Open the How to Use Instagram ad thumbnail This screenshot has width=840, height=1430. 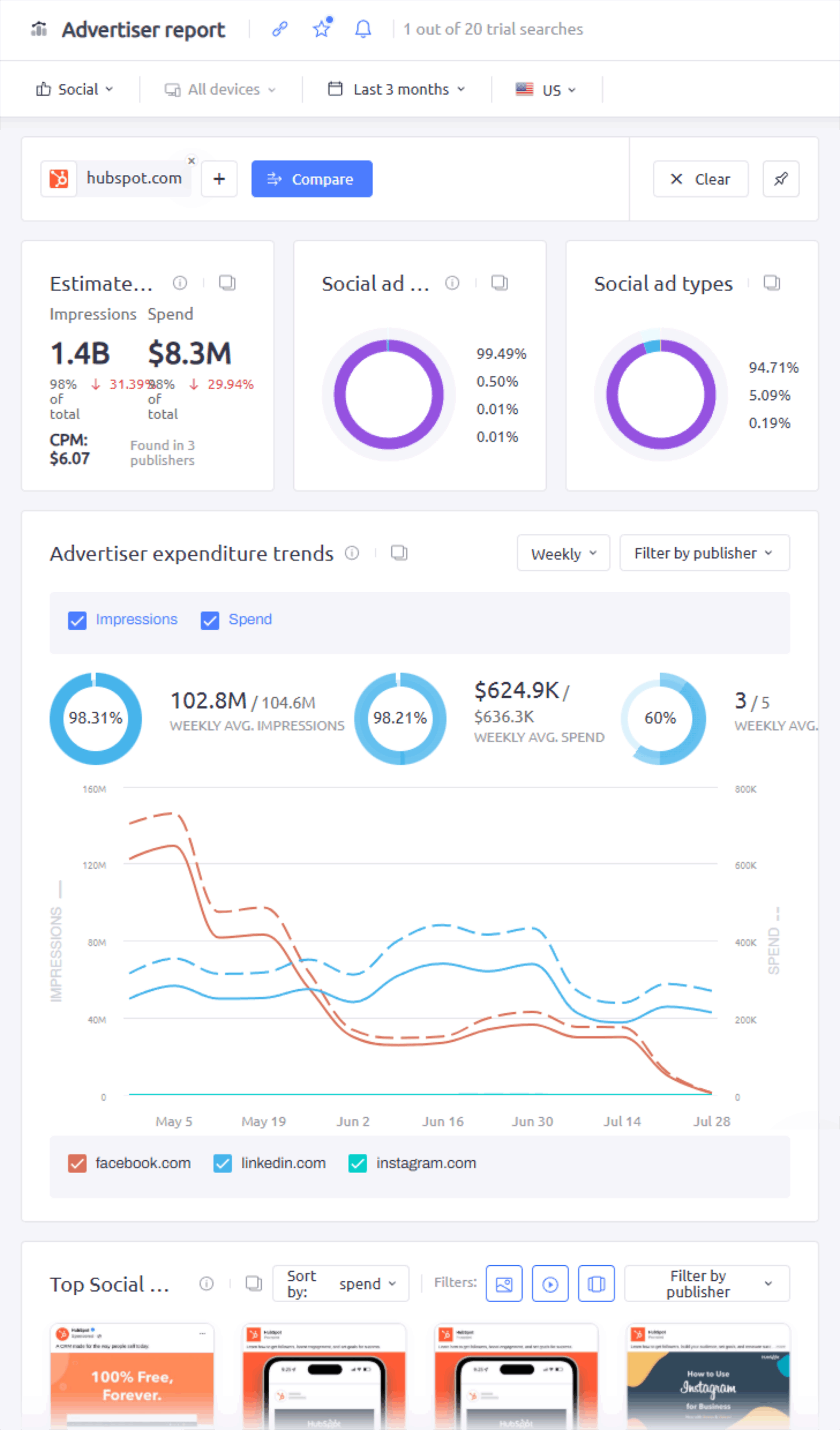(x=708, y=1376)
